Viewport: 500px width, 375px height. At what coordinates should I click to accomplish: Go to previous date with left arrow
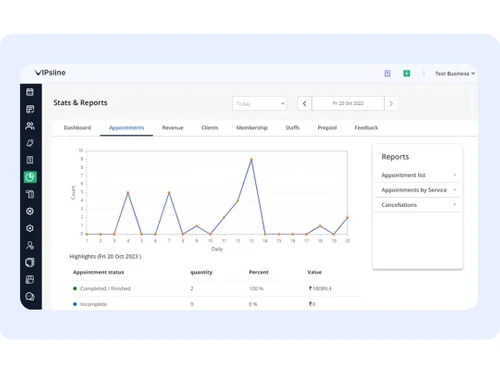tap(304, 103)
